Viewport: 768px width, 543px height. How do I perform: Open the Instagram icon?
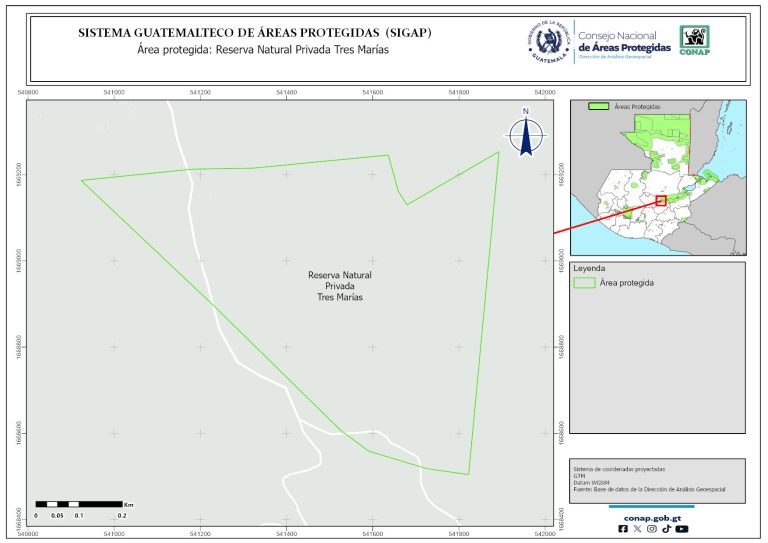coord(652,530)
